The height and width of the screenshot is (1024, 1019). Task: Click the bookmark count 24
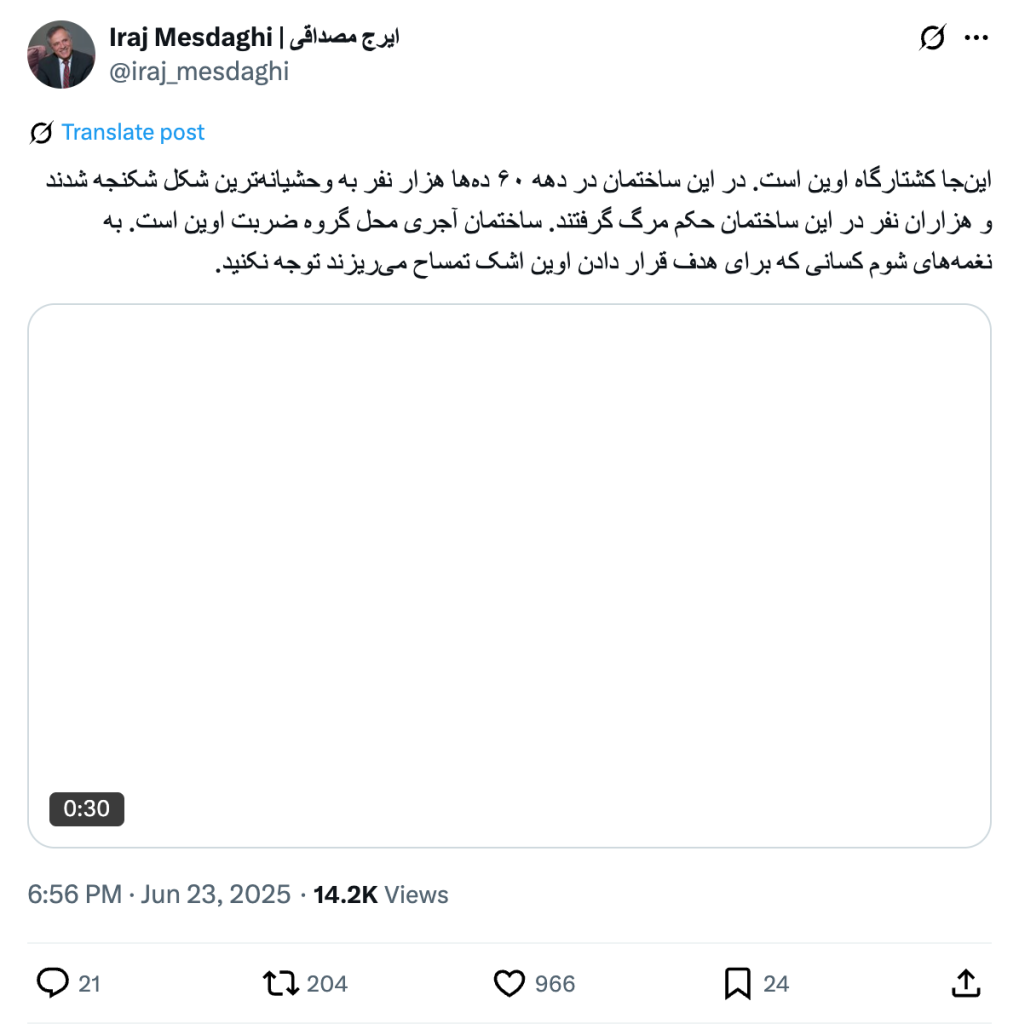(x=776, y=984)
